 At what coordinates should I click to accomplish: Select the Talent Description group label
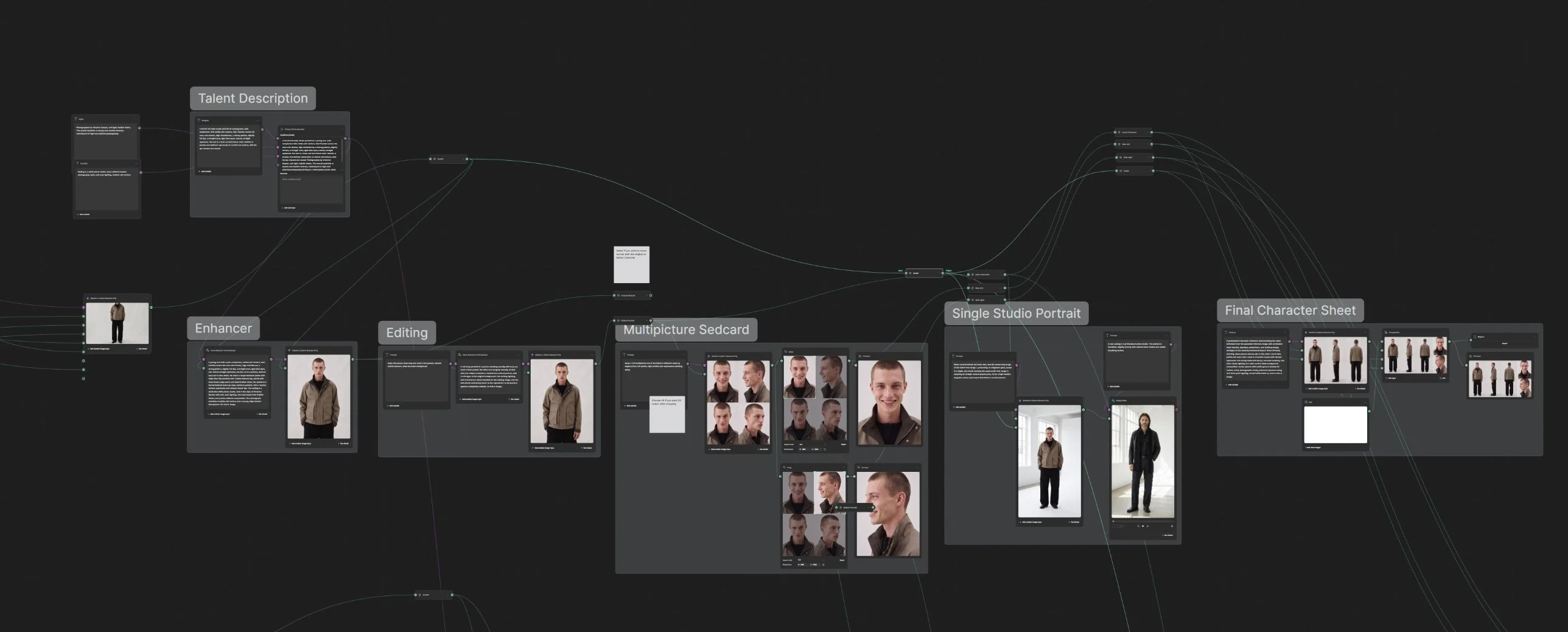[253, 98]
